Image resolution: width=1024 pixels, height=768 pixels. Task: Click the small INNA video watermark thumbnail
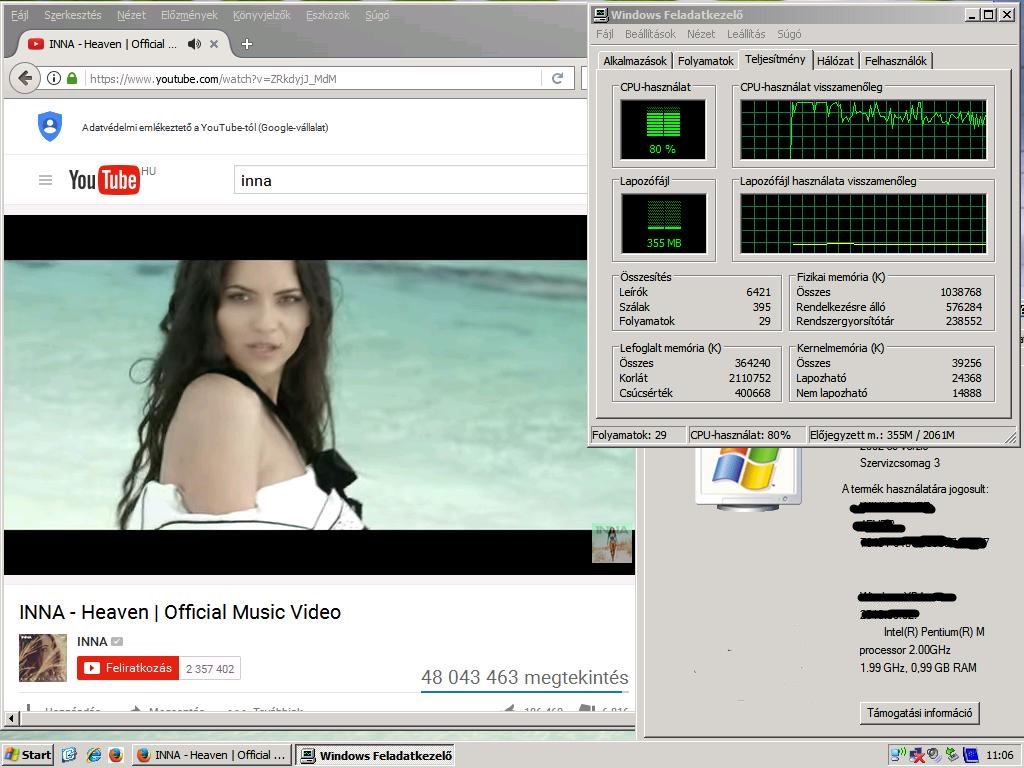(x=612, y=543)
